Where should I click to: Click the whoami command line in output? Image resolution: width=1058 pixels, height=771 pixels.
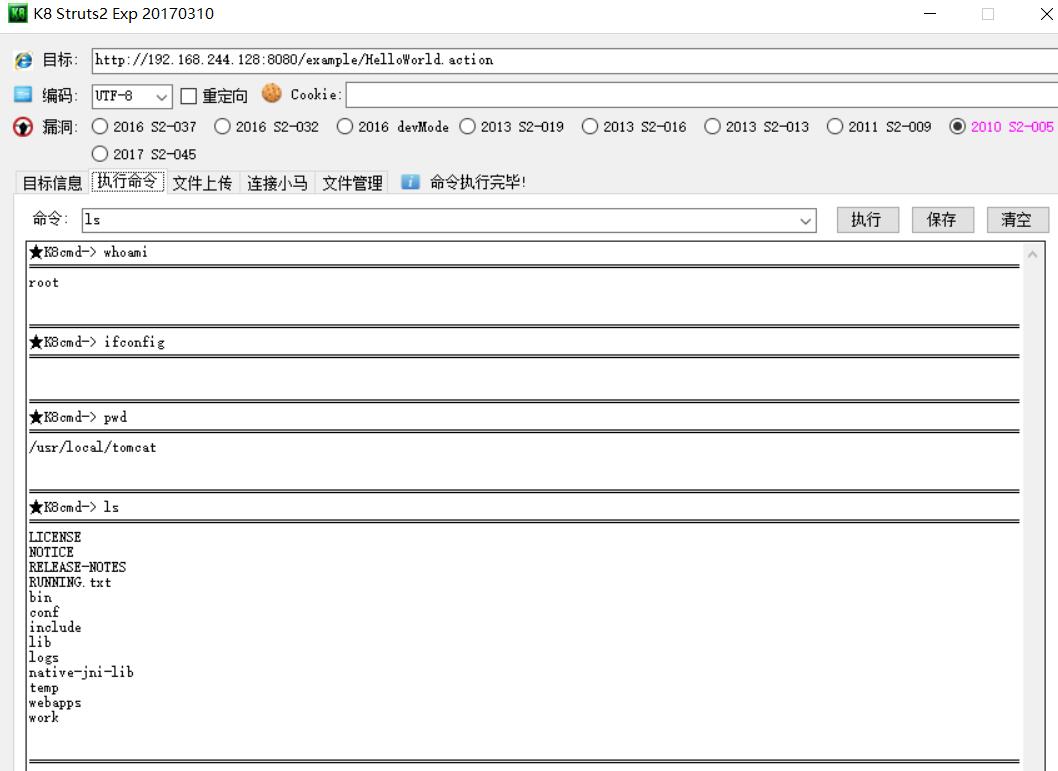(x=88, y=252)
